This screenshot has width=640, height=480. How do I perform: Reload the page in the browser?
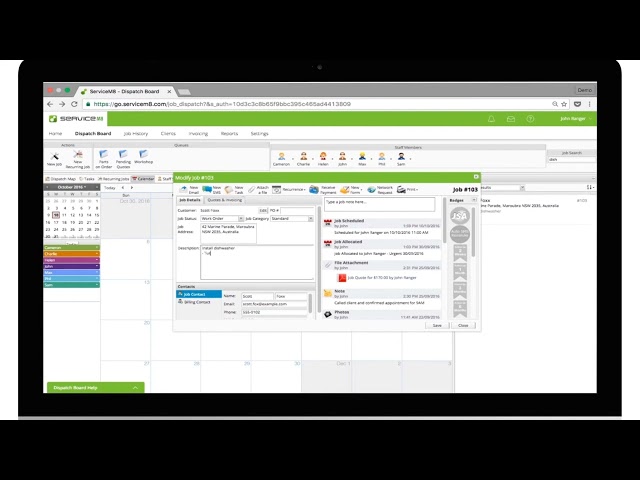point(74,104)
